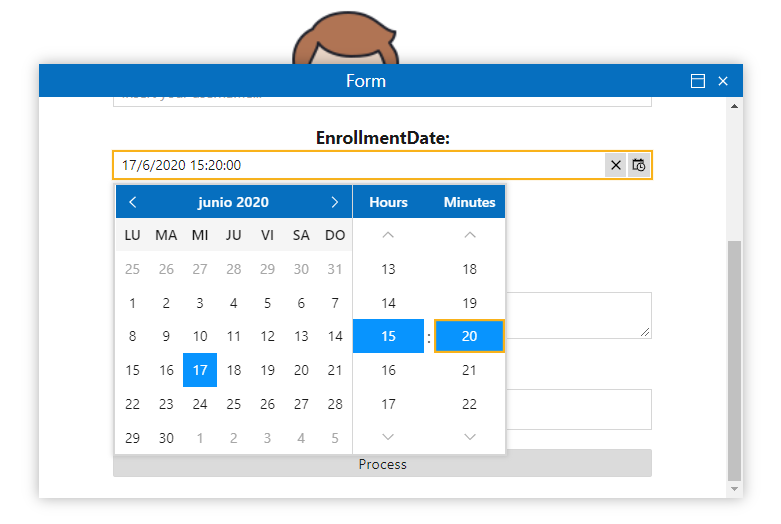Pick June 9 in the calendar

[x=166, y=336]
